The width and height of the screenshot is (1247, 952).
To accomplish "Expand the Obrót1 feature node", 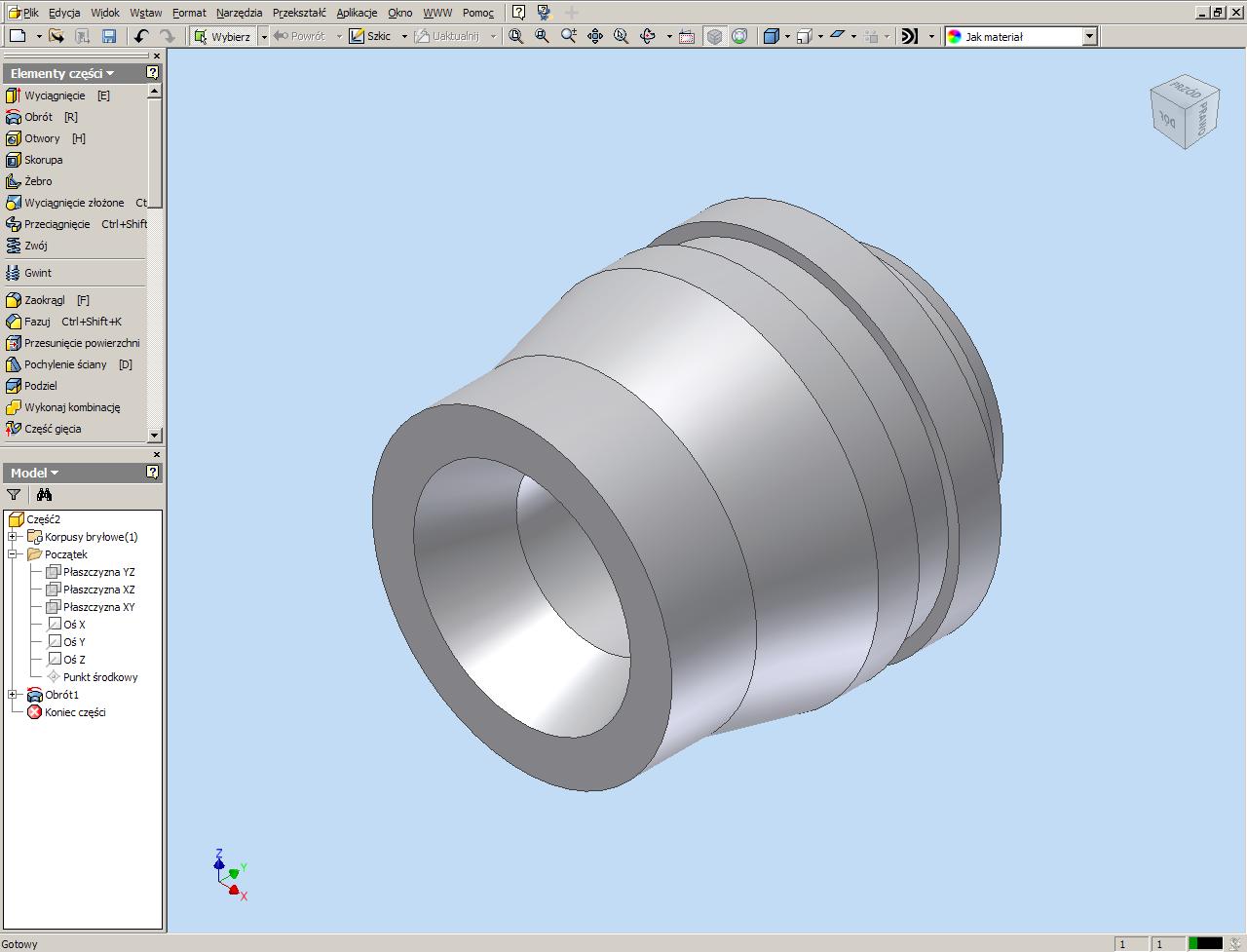I will click(x=12, y=695).
